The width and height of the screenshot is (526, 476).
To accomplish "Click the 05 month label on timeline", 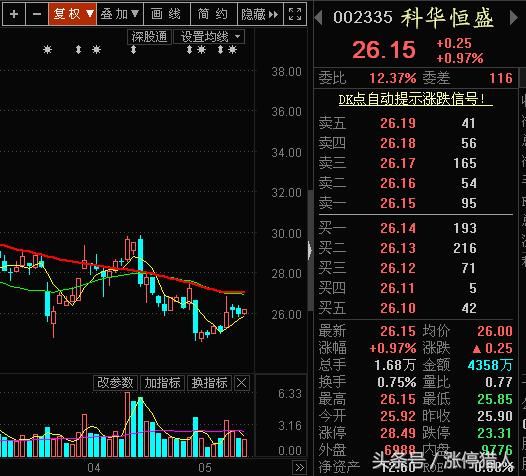I will 205,468.
